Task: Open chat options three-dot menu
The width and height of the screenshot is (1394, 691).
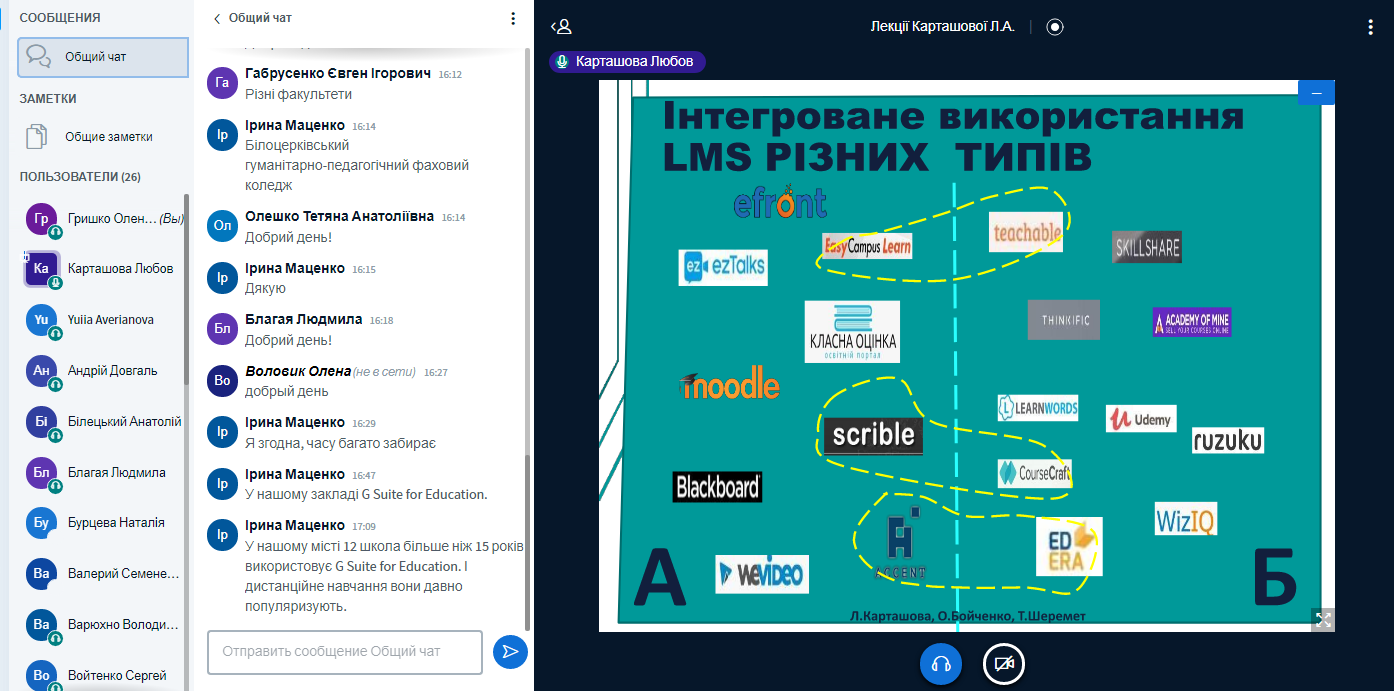Action: coord(513,18)
